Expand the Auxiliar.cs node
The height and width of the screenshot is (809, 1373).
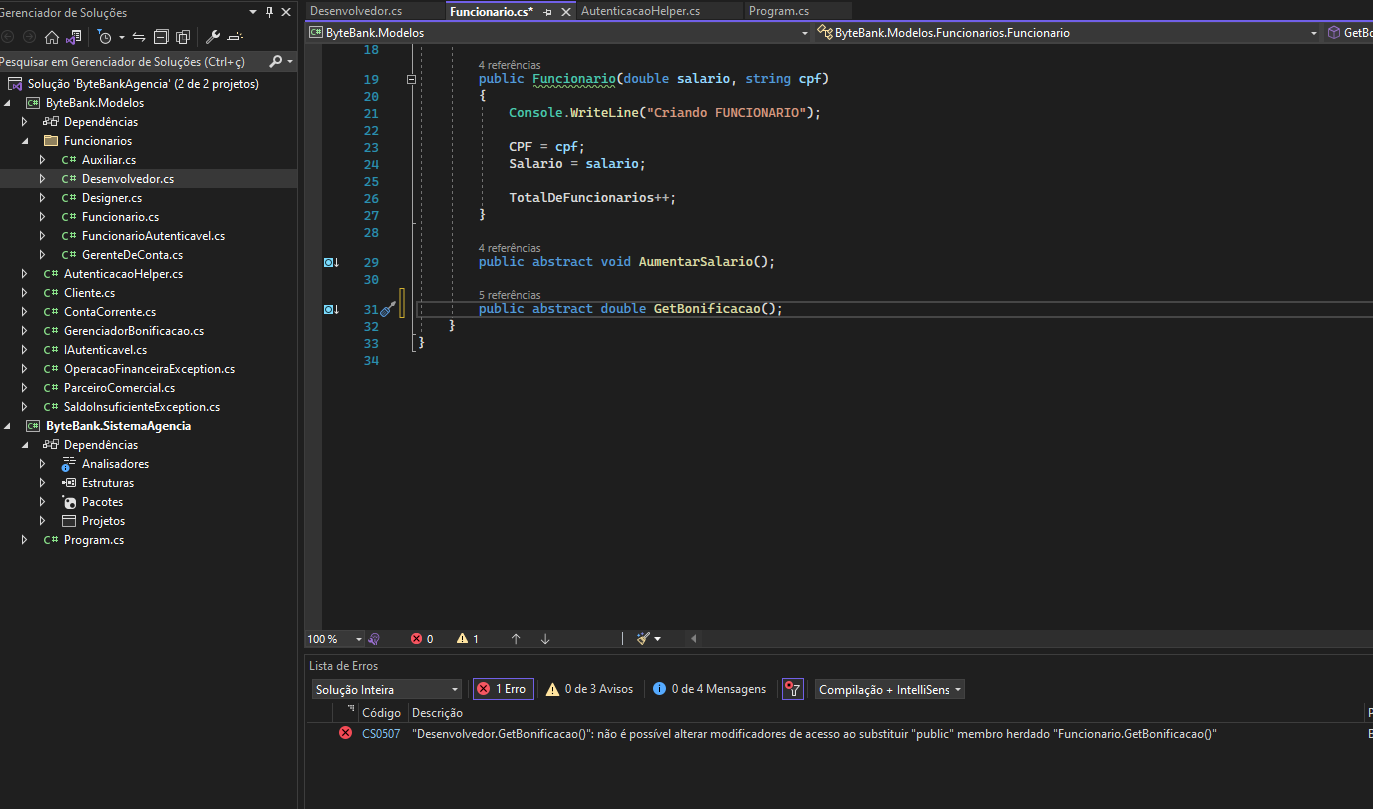click(x=43, y=160)
